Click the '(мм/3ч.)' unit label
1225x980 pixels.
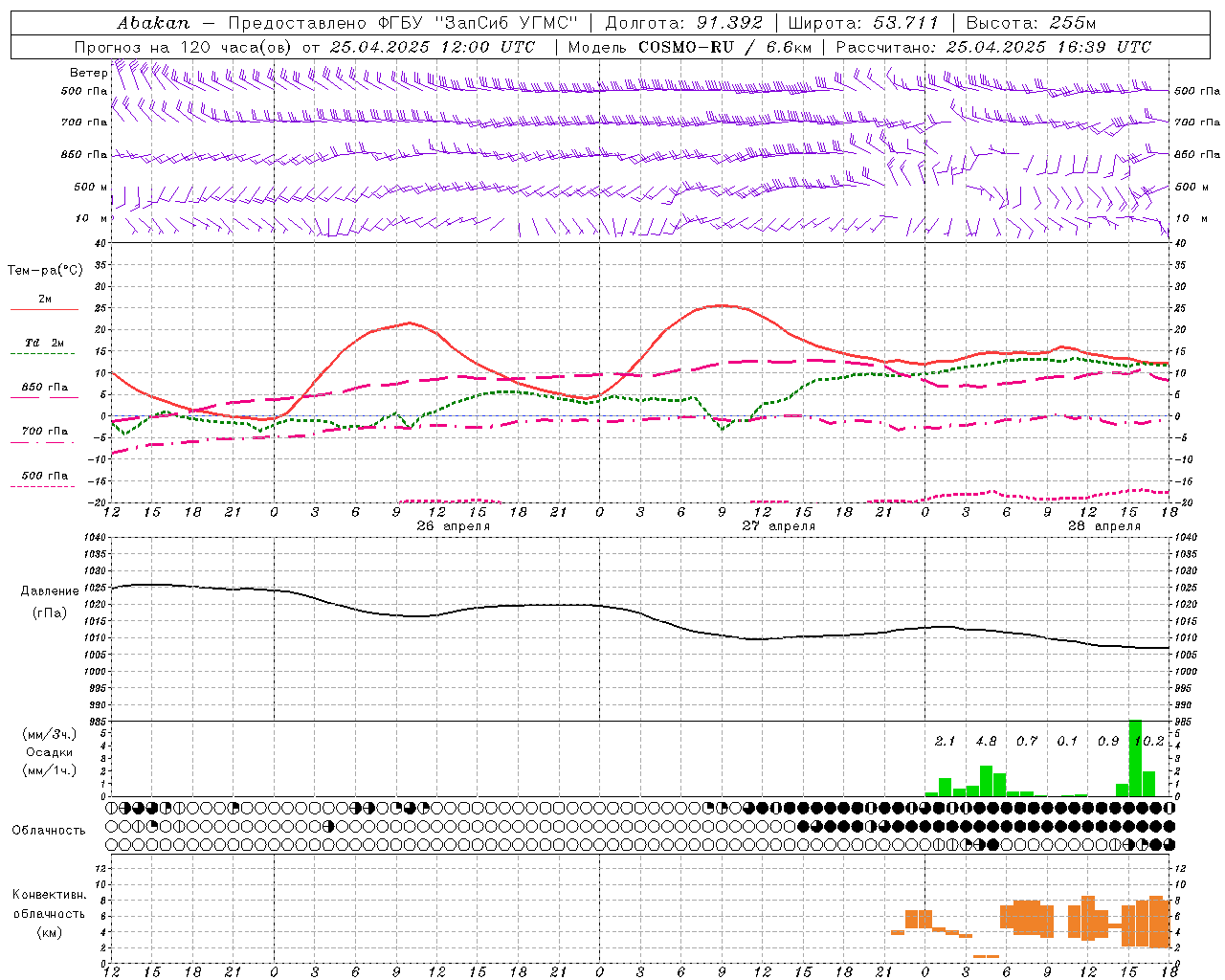[50, 734]
